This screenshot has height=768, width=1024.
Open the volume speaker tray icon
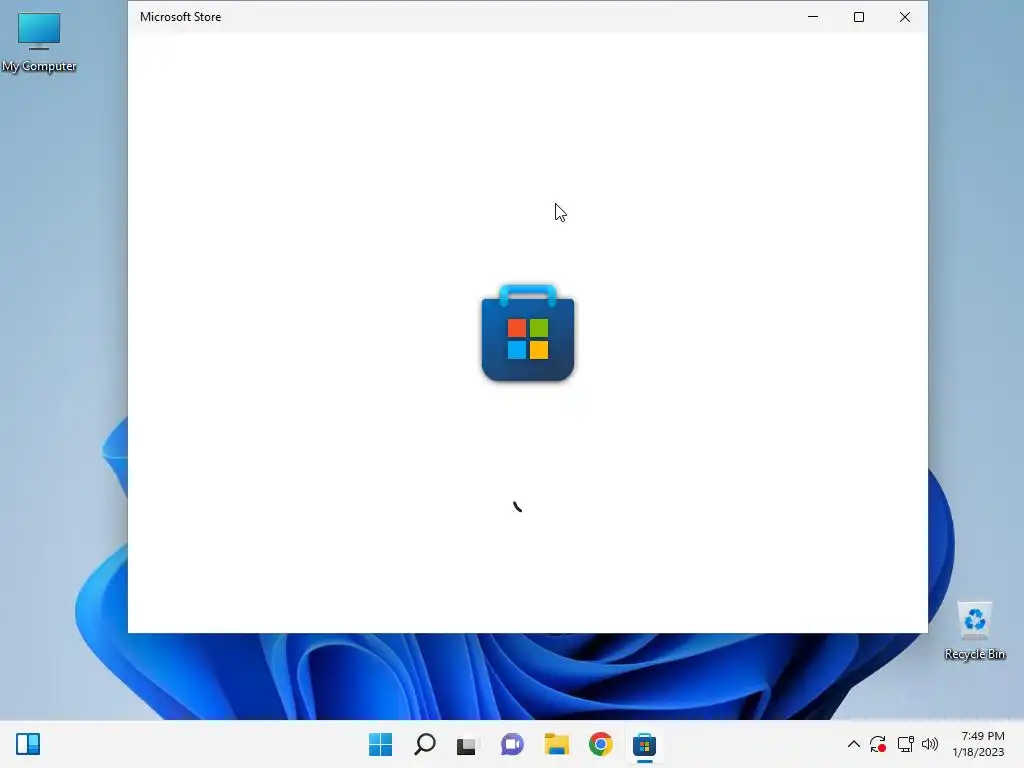click(930, 744)
